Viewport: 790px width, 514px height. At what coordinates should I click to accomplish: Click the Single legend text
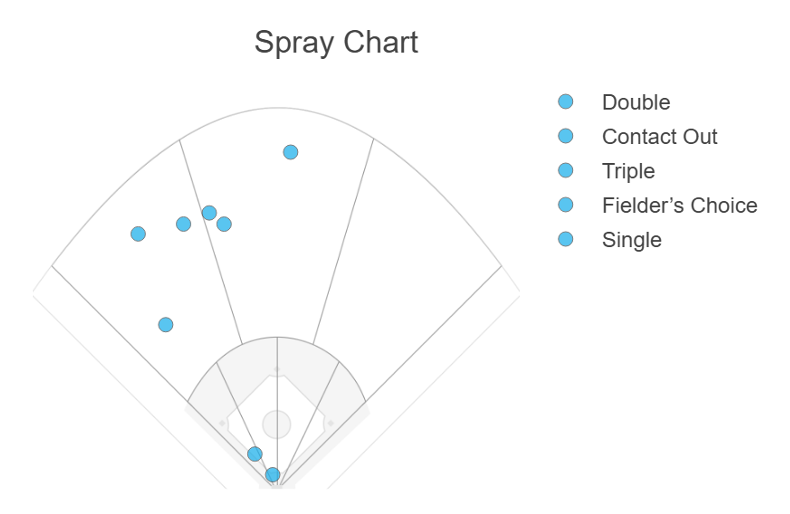pos(632,240)
